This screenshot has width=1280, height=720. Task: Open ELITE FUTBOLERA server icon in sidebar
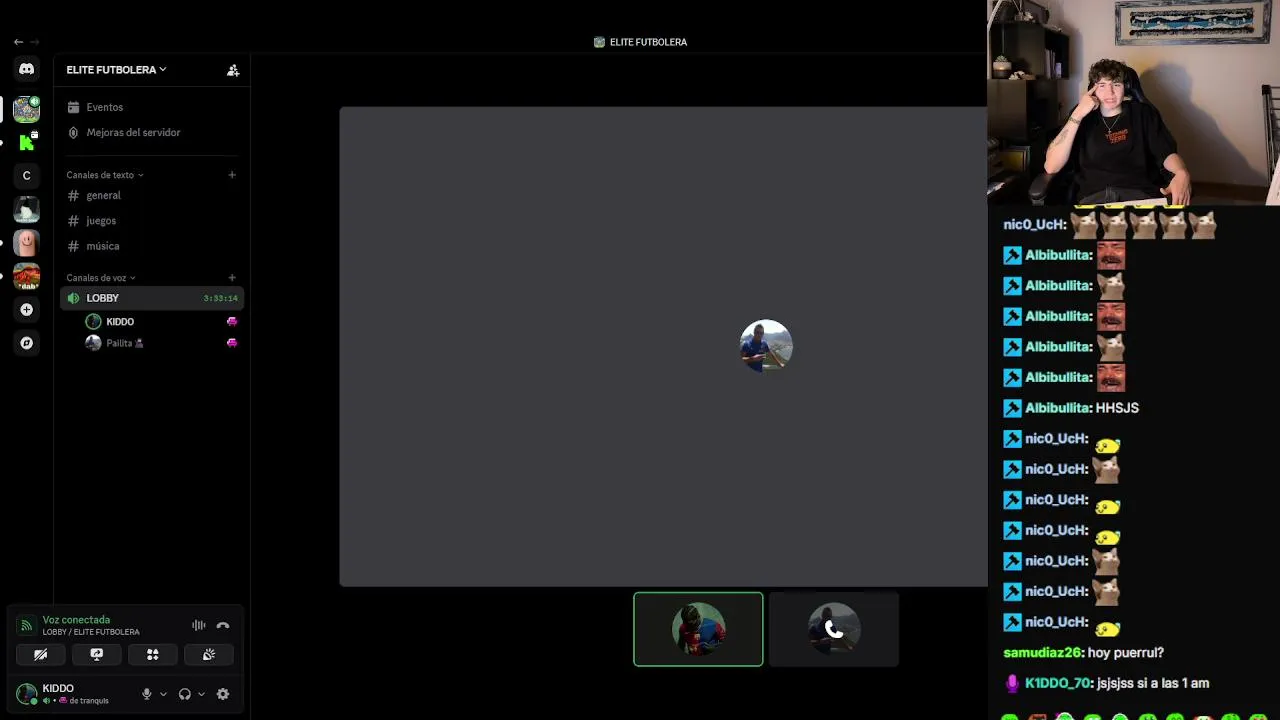tap(27, 109)
